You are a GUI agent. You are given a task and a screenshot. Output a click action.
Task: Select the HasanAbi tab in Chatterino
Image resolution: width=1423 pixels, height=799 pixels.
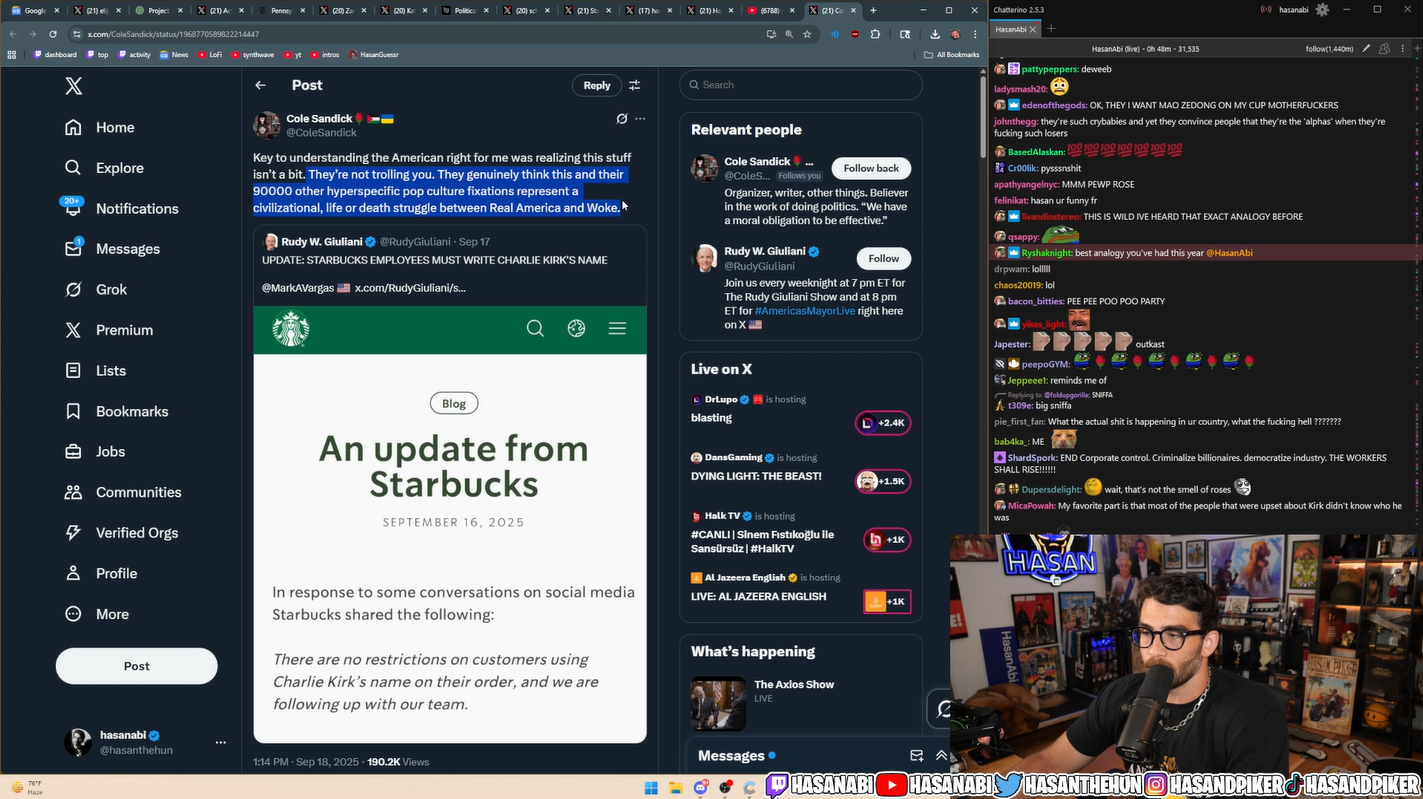(x=1015, y=29)
